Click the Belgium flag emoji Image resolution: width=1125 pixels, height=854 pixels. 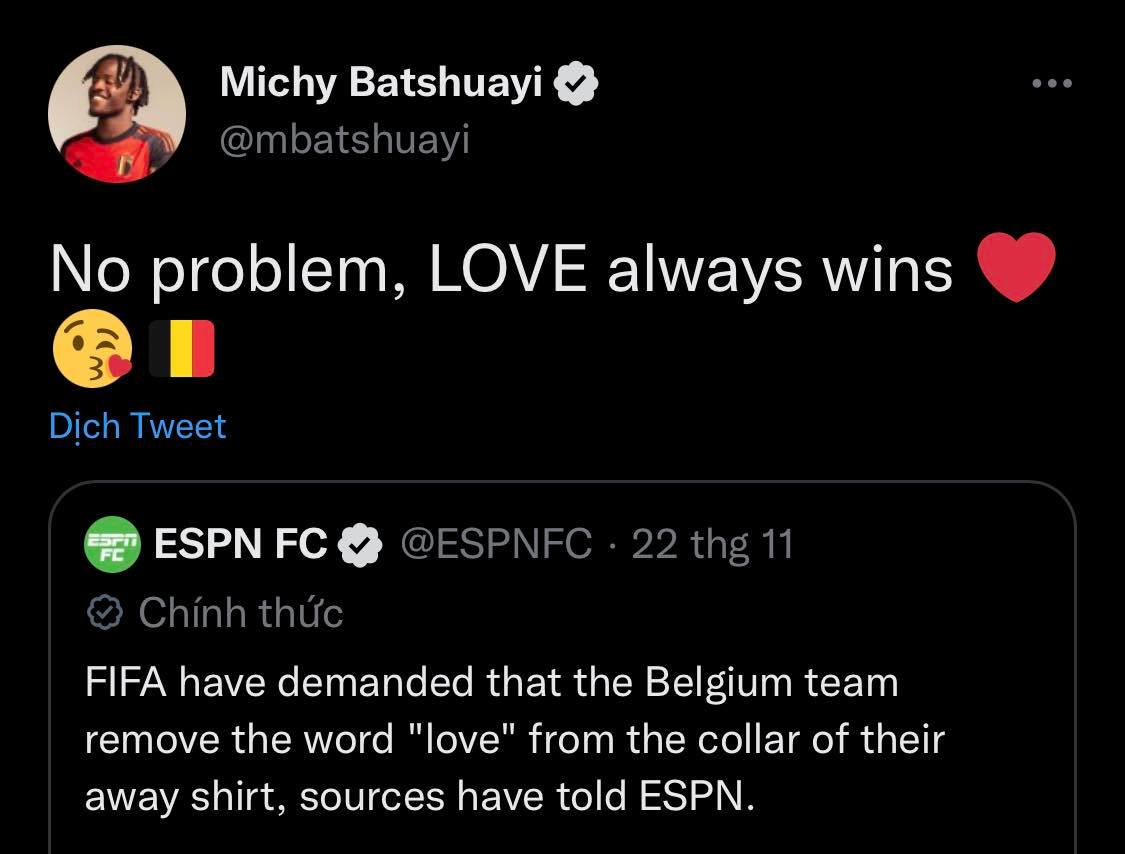click(x=182, y=348)
